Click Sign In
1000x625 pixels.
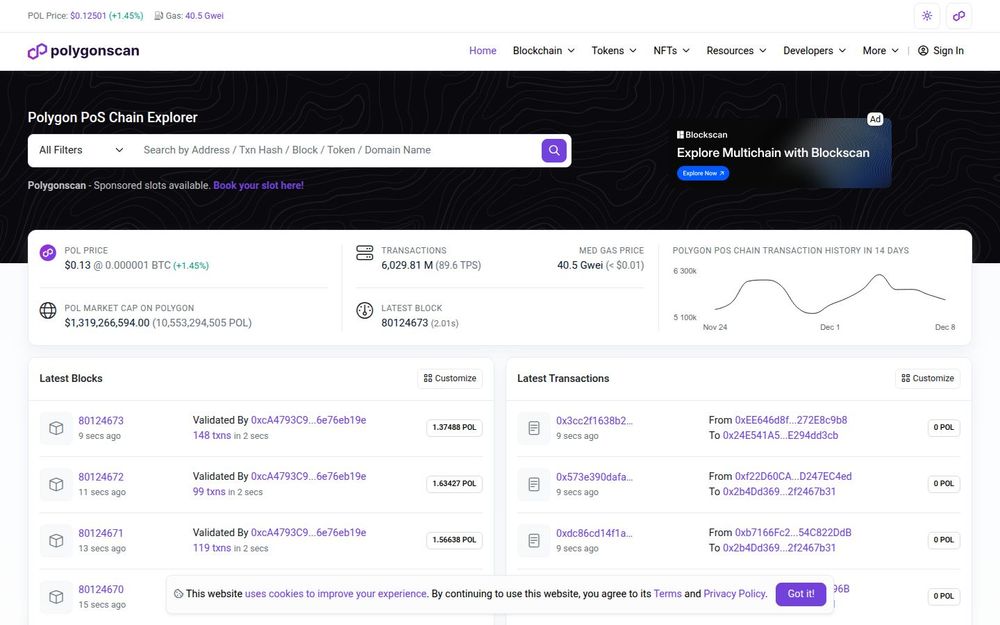pos(941,51)
